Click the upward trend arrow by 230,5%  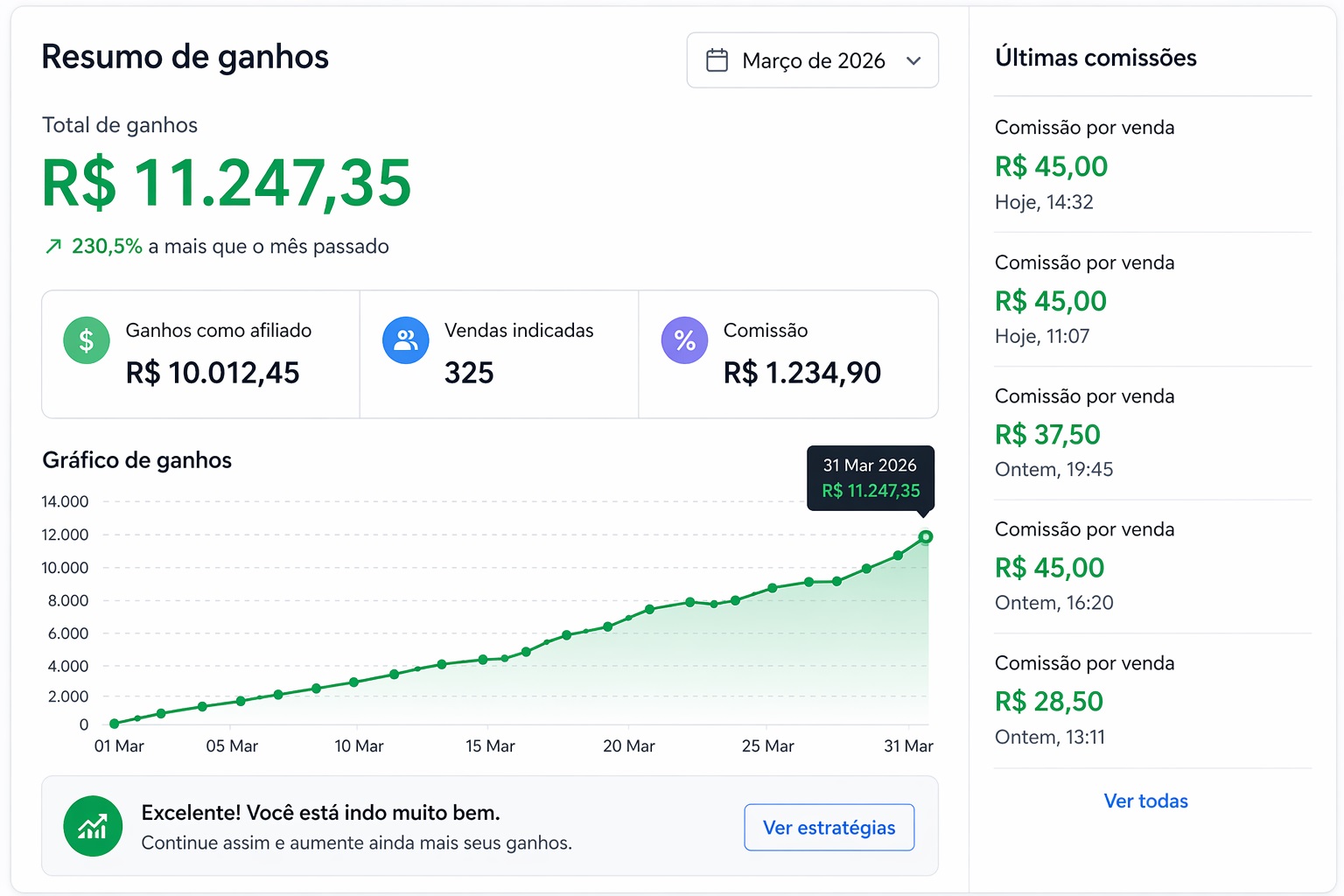pyautogui.click(x=53, y=247)
